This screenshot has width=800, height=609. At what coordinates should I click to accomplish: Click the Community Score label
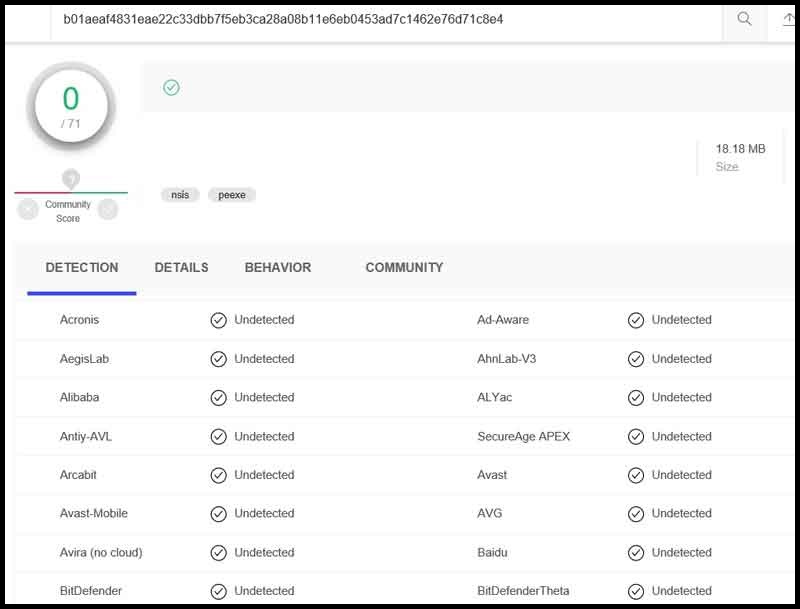tap(68, 211)
